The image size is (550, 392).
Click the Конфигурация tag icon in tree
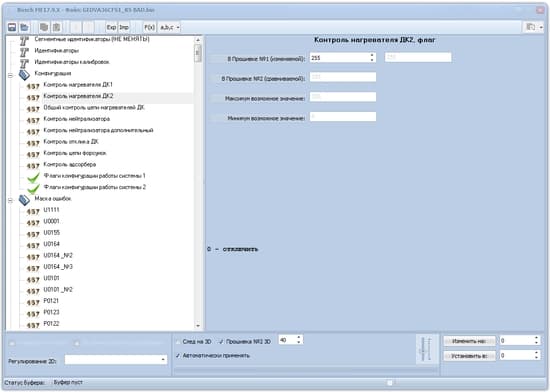pyautogui.click(x=24, y=74)
